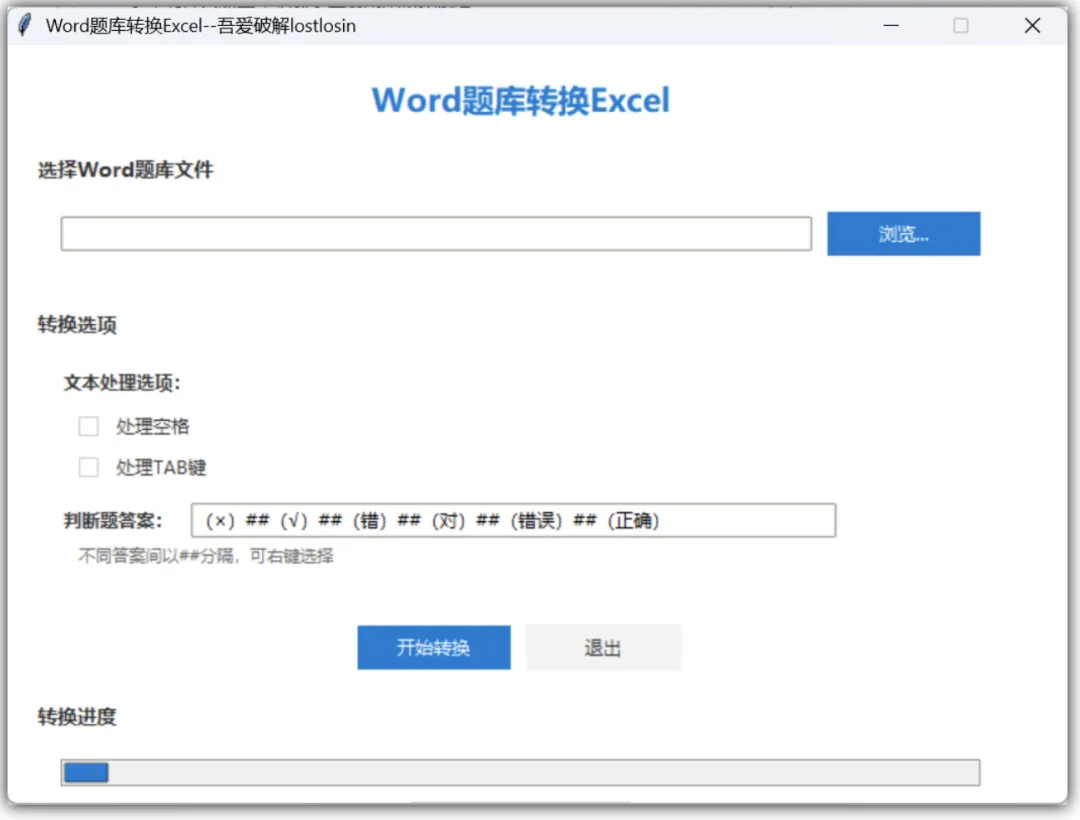Viewport: 1080px width, 820px height.
Task: Click the window title text 吾爱破解lostlosin
Action: pos(287,25)
